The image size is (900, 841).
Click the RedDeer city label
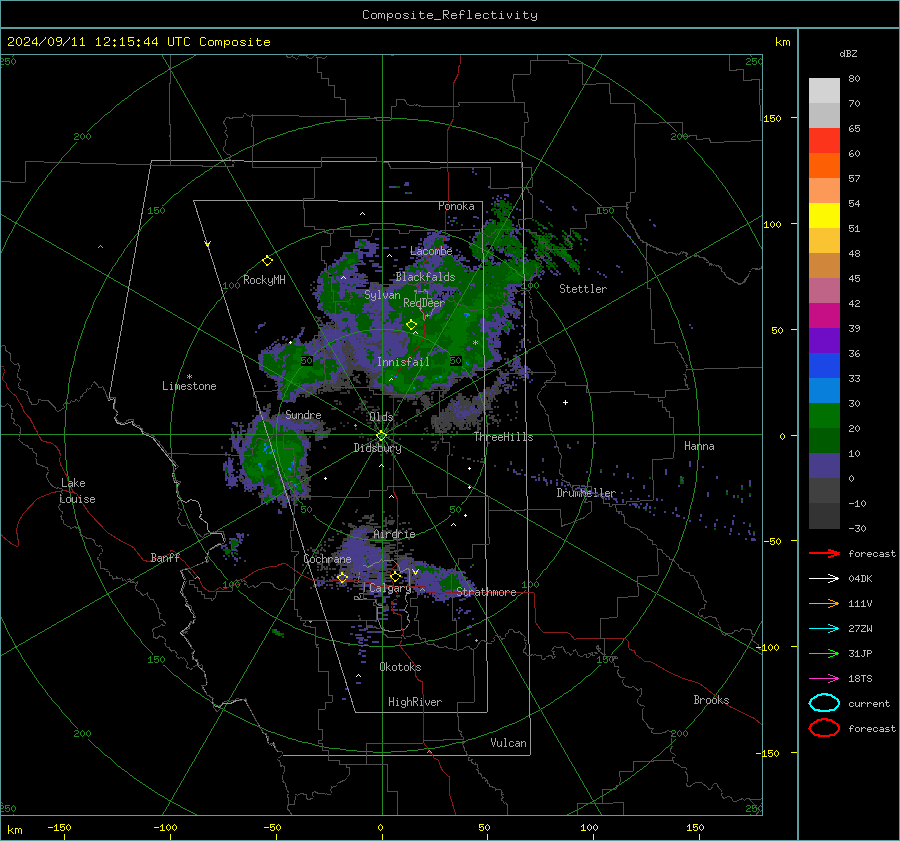click(x=424, y=303)
